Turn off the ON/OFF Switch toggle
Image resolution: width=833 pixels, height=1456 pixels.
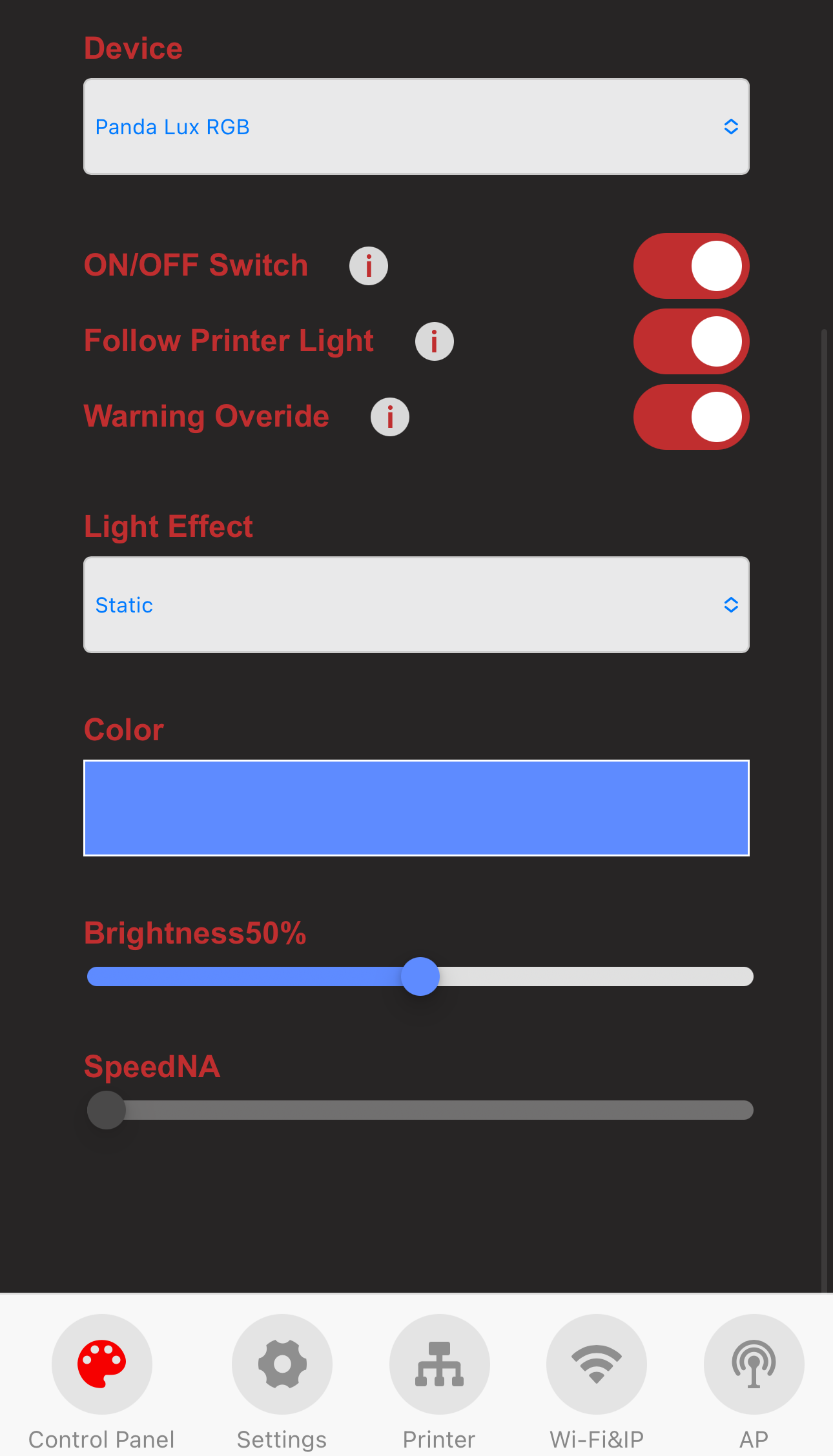pyautogui.click(x=691, y=266)
